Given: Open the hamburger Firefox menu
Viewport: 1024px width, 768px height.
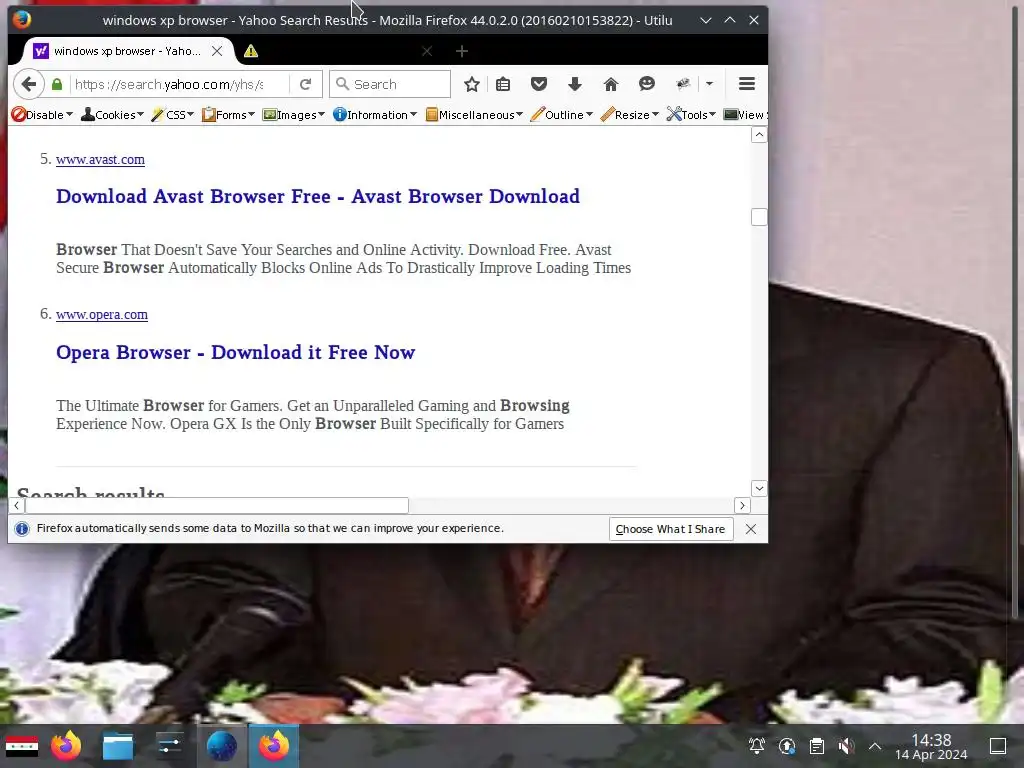Looking at the screenshot, I should pyautogui.click(x=746, y=84).
